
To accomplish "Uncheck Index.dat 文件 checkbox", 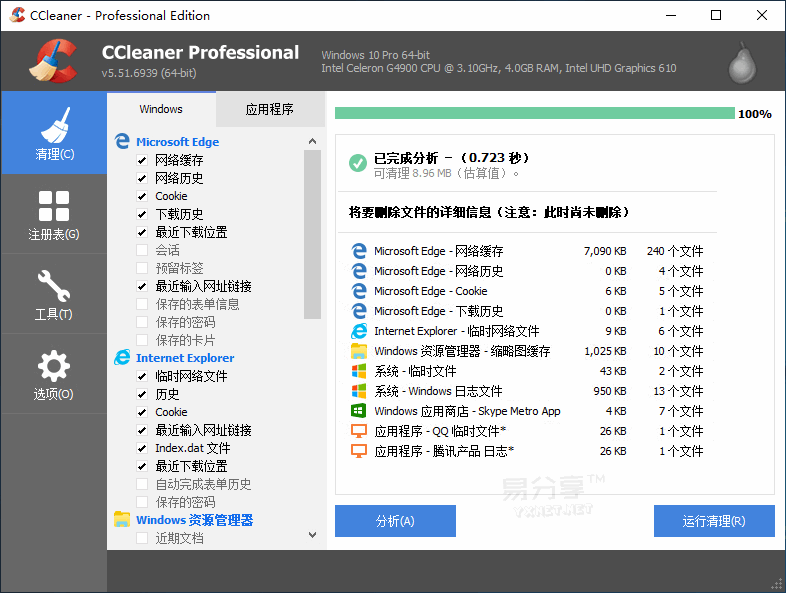I will point(142,448).
